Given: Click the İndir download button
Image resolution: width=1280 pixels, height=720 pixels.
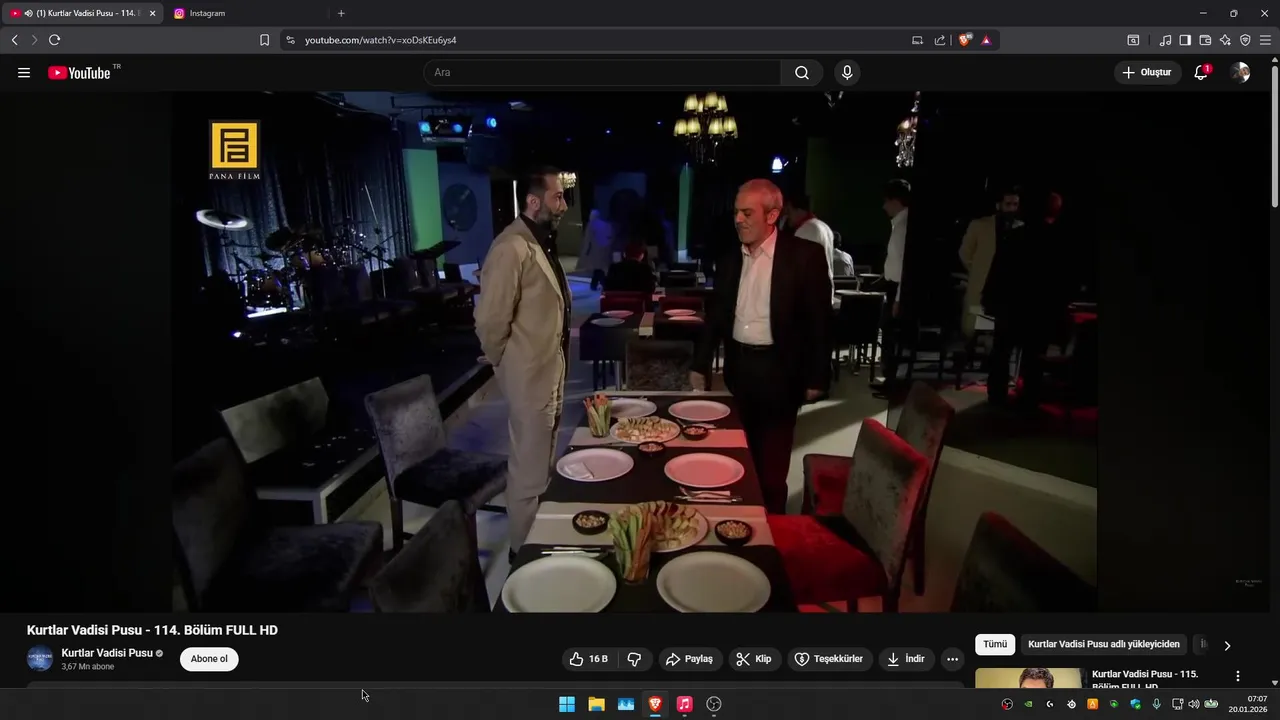Looking at the screenshot, I should click(x=906, y=659).
